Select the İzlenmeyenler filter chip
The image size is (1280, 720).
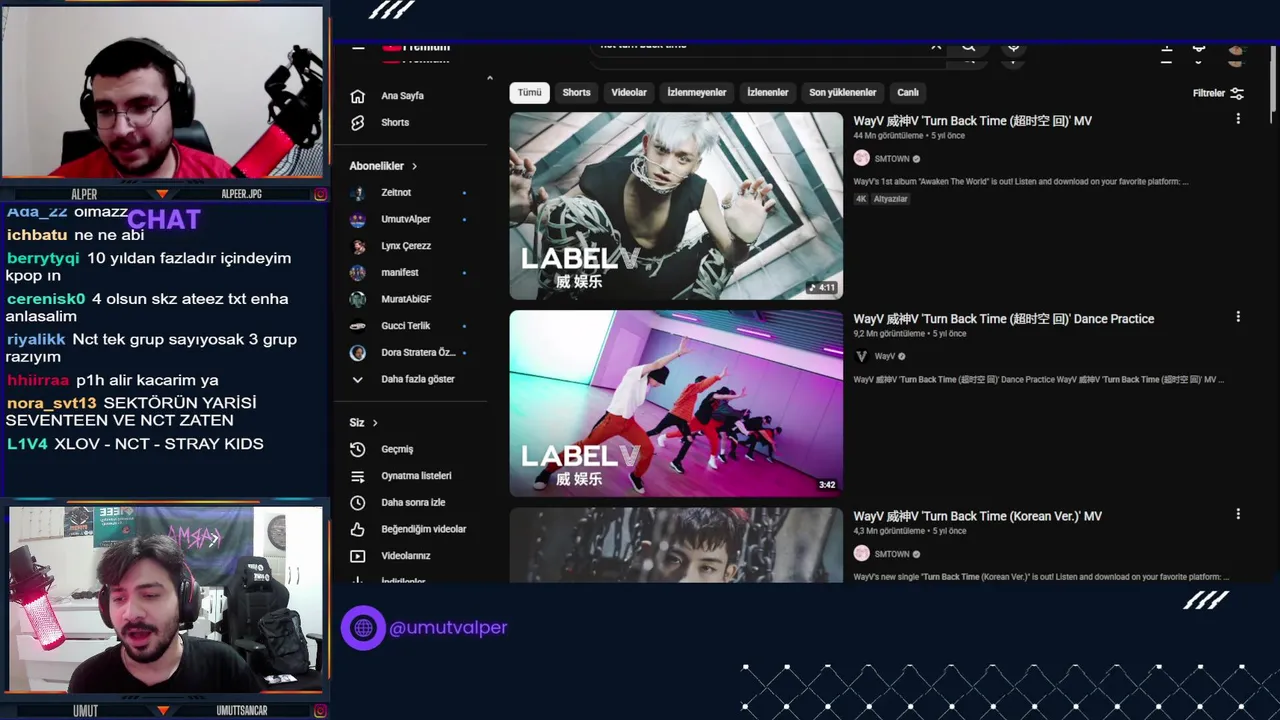(x=697, y=92)
